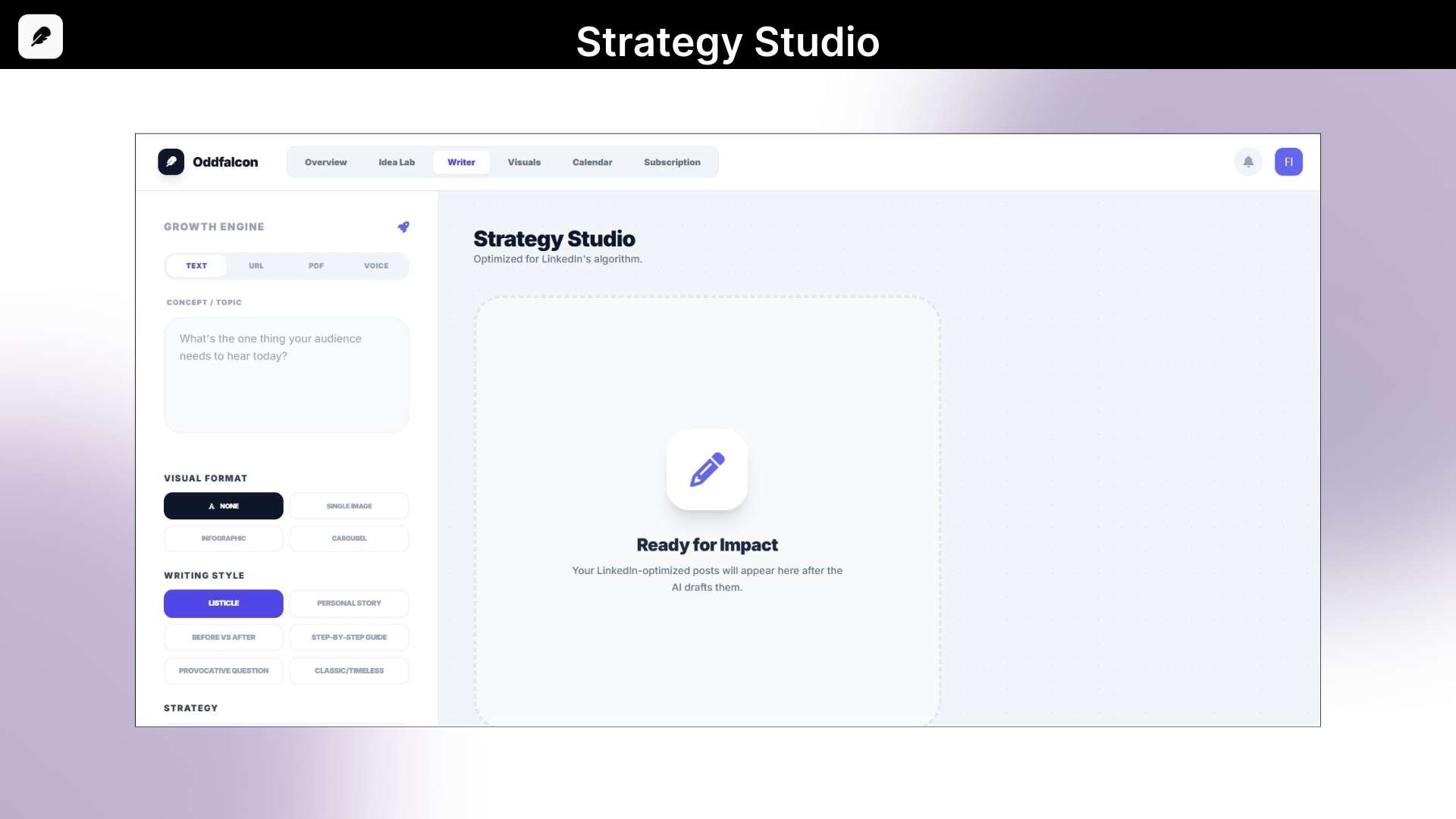The width and height of the screenshot is (1456, 819).
Task: Click the Concept/Topic text input field
Action: [286, 375]
